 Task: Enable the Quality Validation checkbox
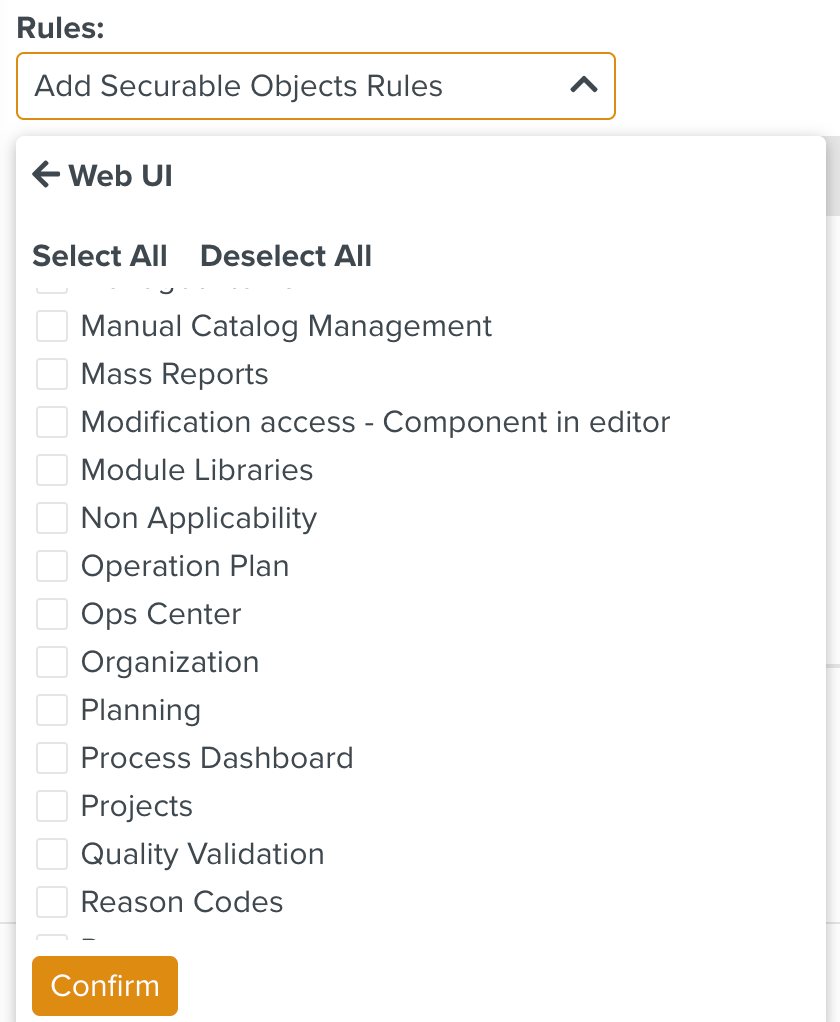coord(52,854)
